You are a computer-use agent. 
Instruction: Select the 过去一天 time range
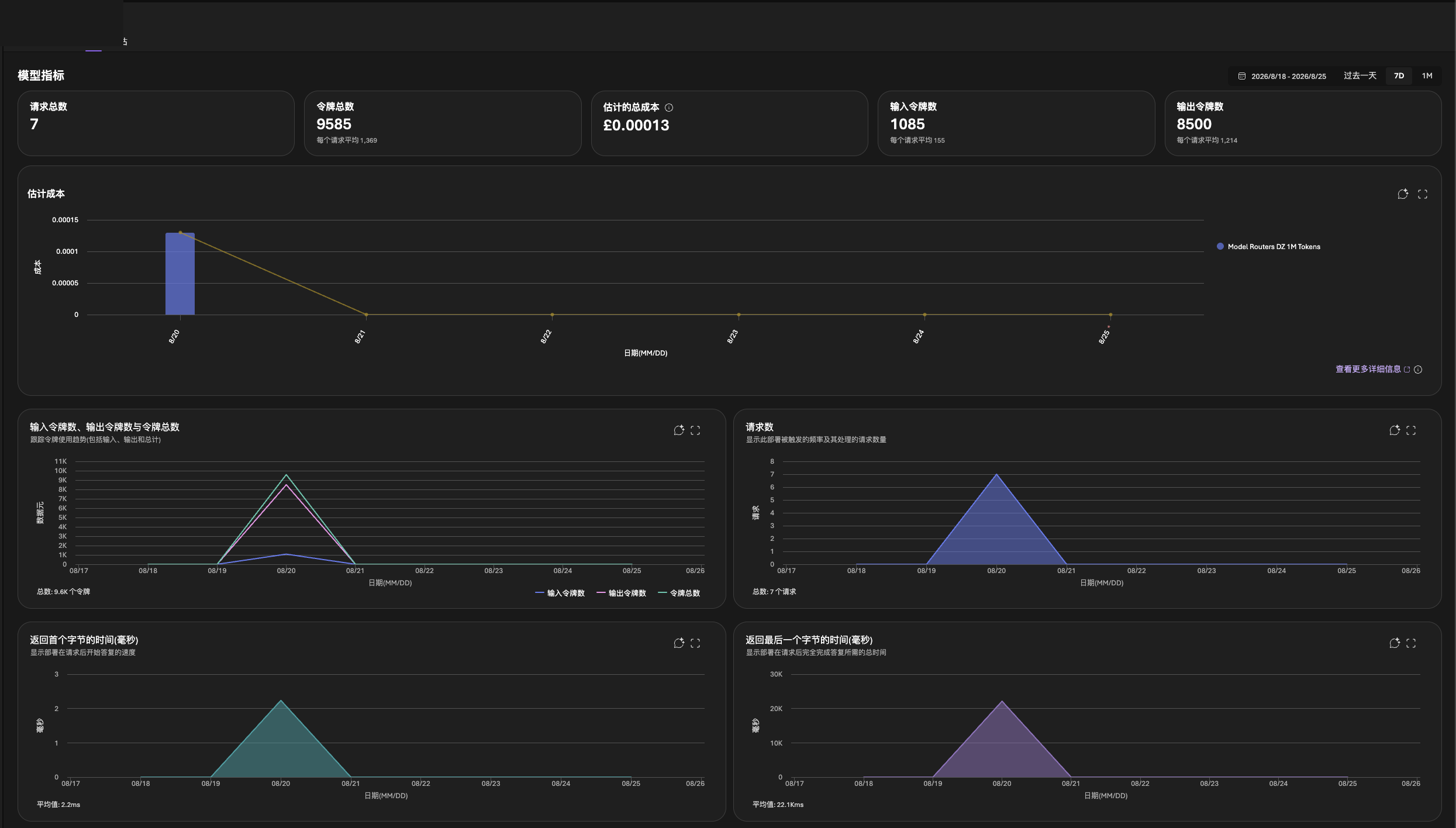pyautogui.click(x=1360, y=76)
